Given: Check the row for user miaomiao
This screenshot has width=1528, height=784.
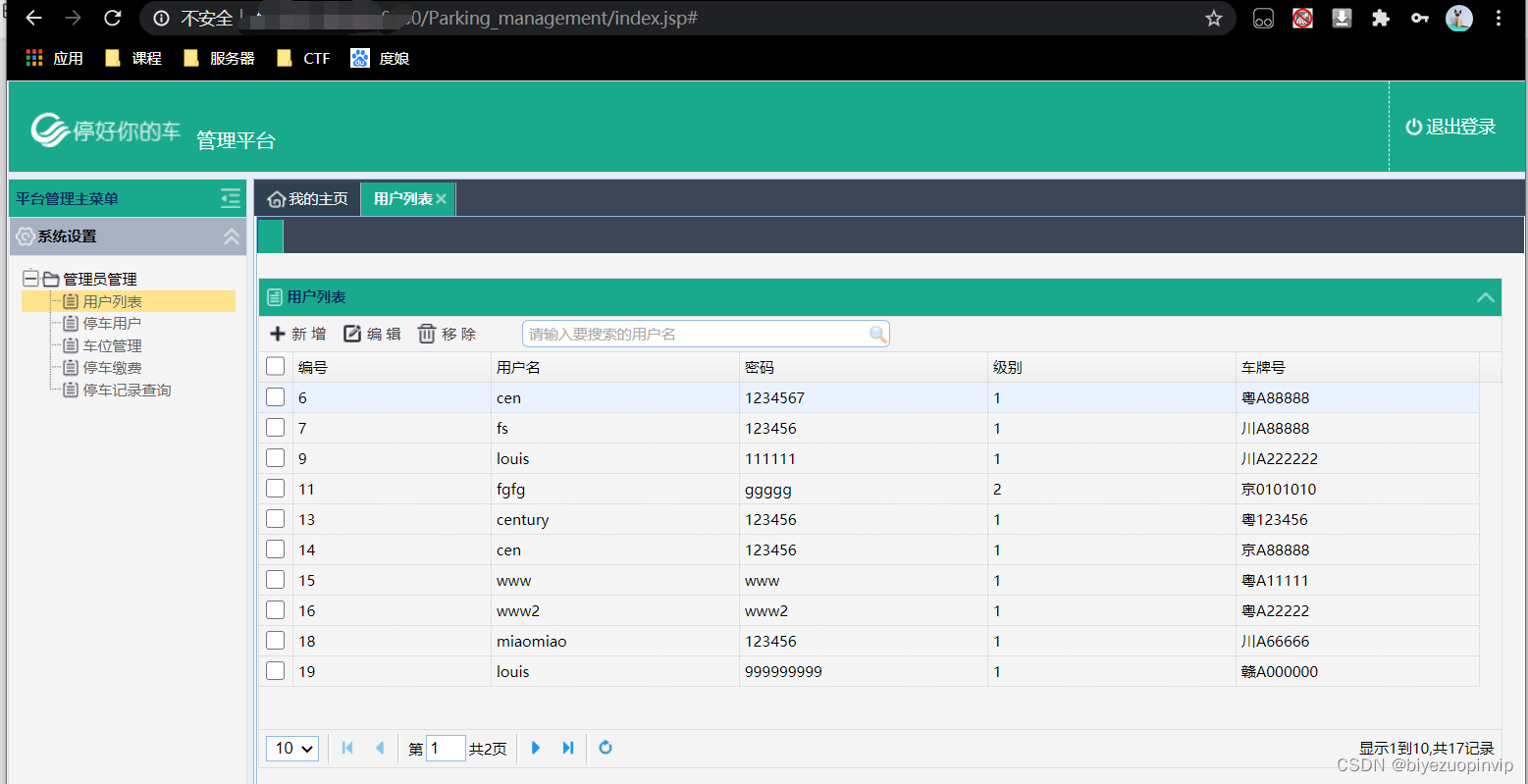Looking at the screenshot, I should 276,640.
